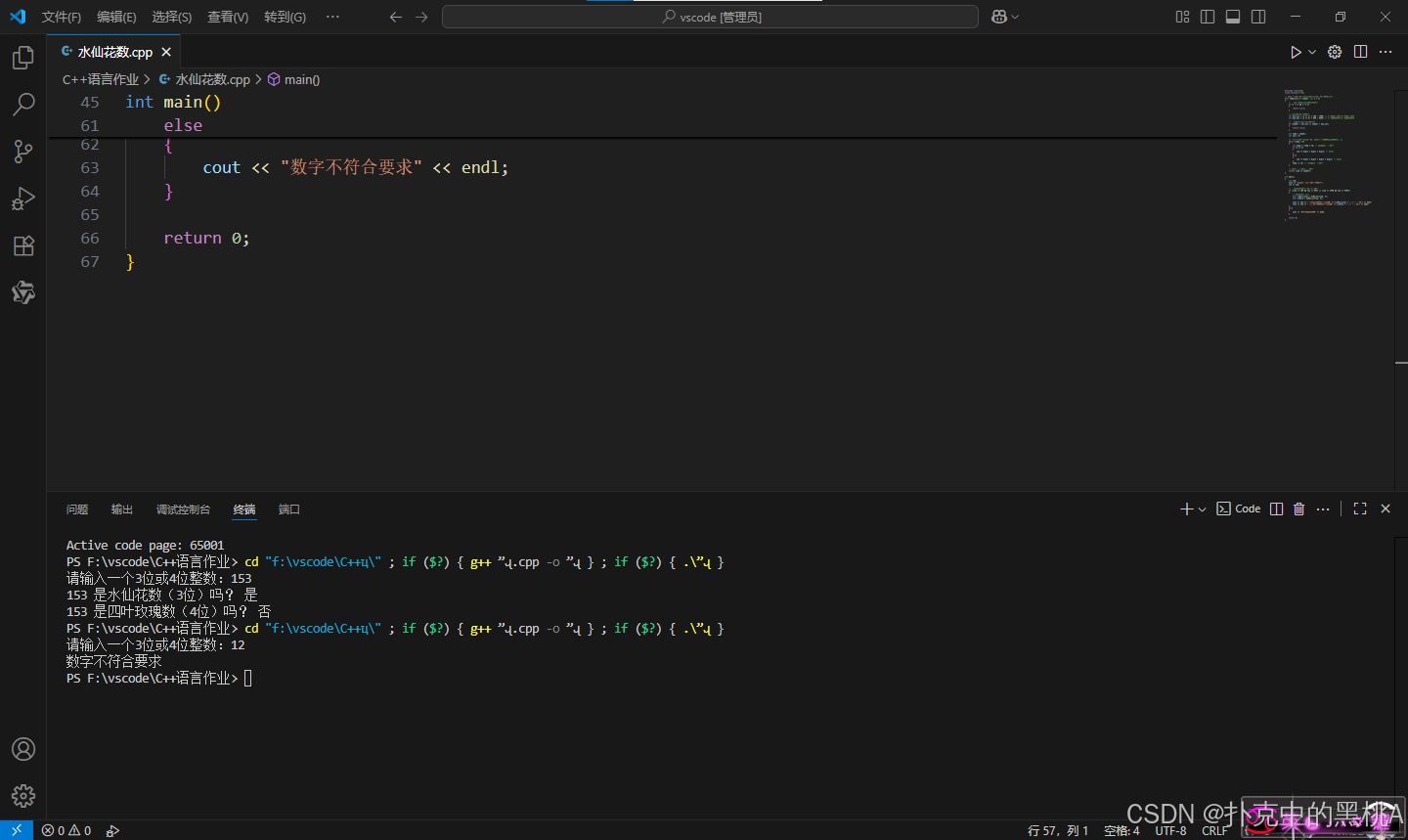
Task: Open Source Control view
Action: coord(23,152)
